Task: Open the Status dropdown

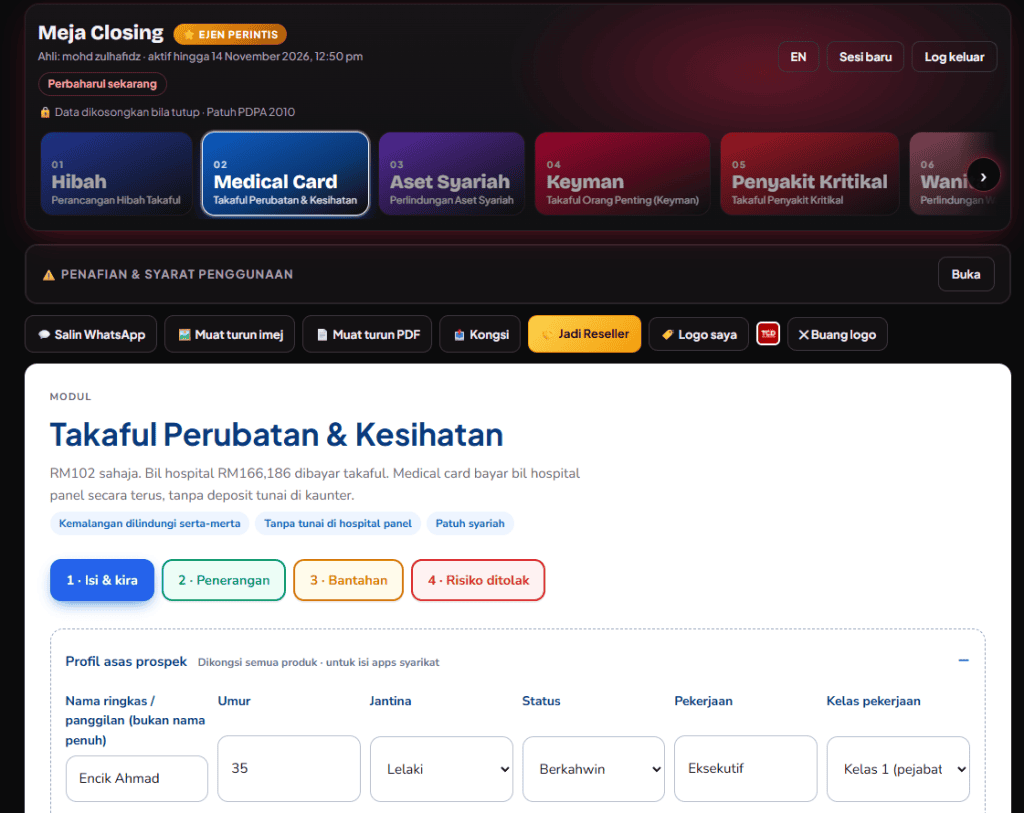Action: click(594, 769)
